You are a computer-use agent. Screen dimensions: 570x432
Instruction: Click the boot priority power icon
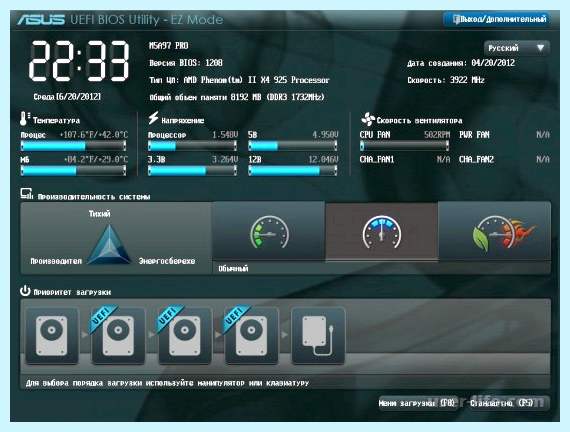pyautogui.click(x=25, y=291)
